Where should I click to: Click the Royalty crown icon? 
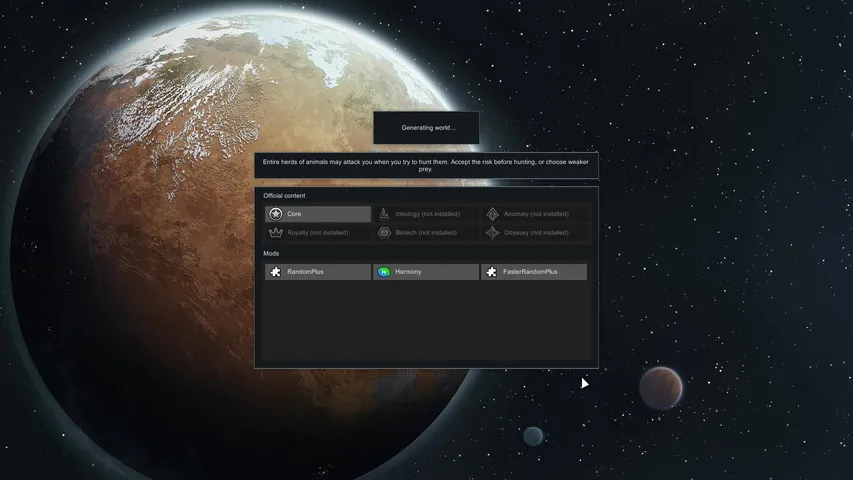tap(276, 232)
